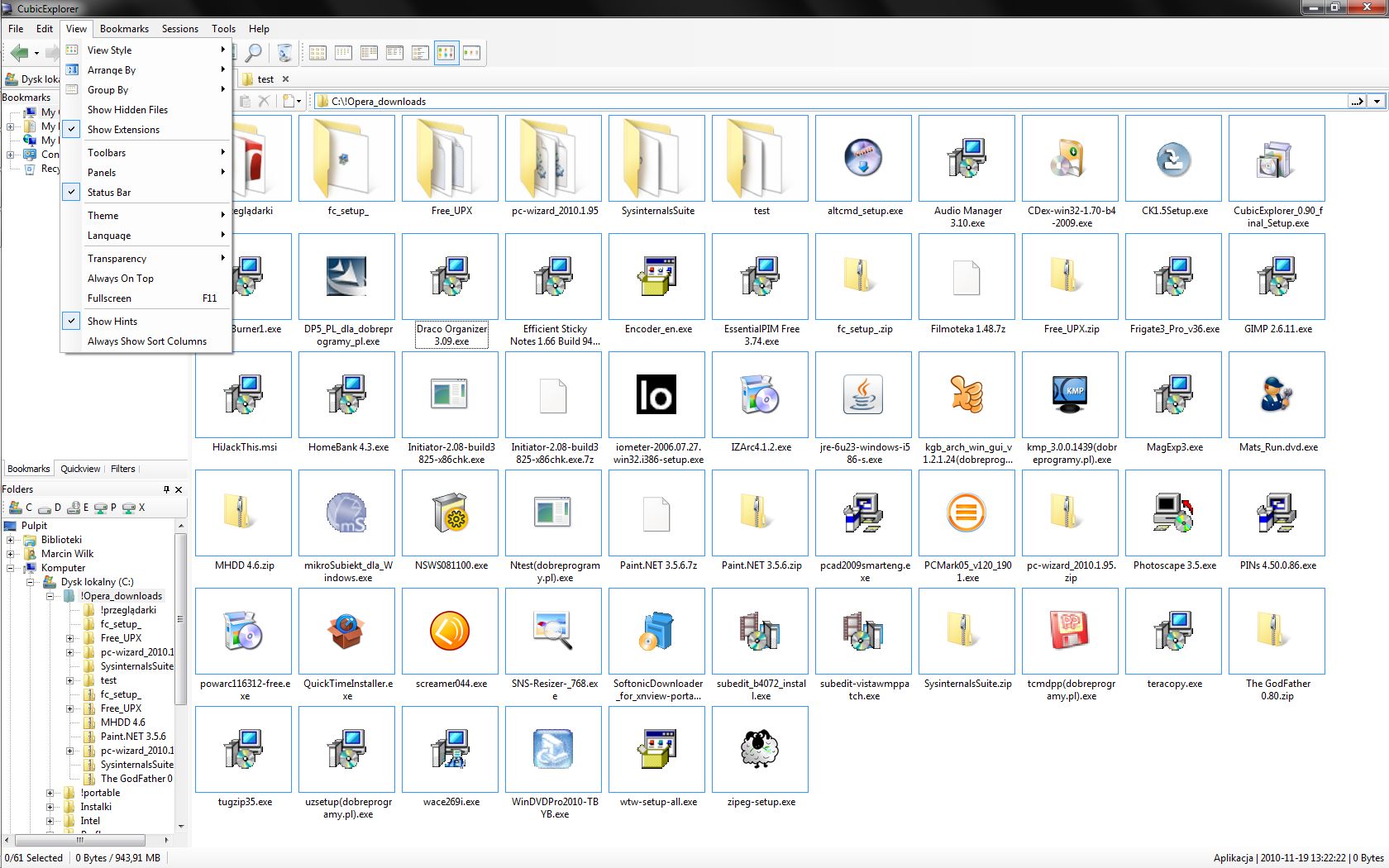The height and width of the screenshot is (868, 1389).
Task: Click the New file icon in edit toolbar
Action: click(289, 101)
